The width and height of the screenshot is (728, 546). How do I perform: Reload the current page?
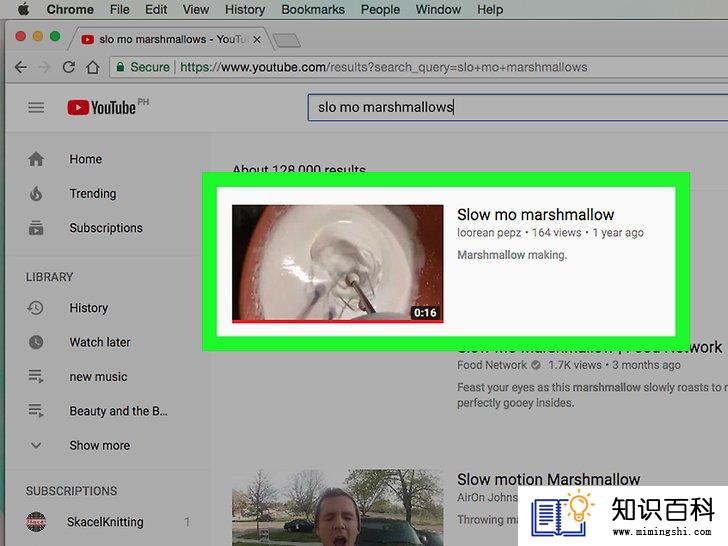pos(69,67)
